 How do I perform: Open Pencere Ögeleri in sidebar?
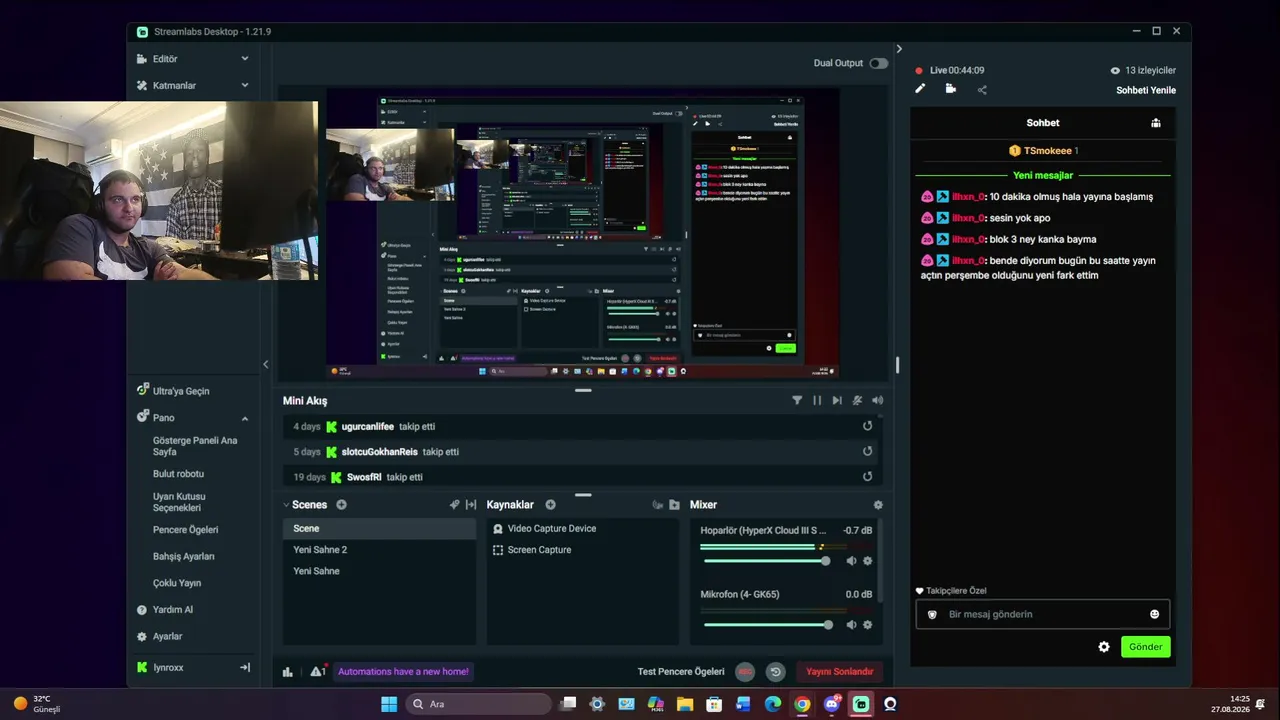click(185, 530)
